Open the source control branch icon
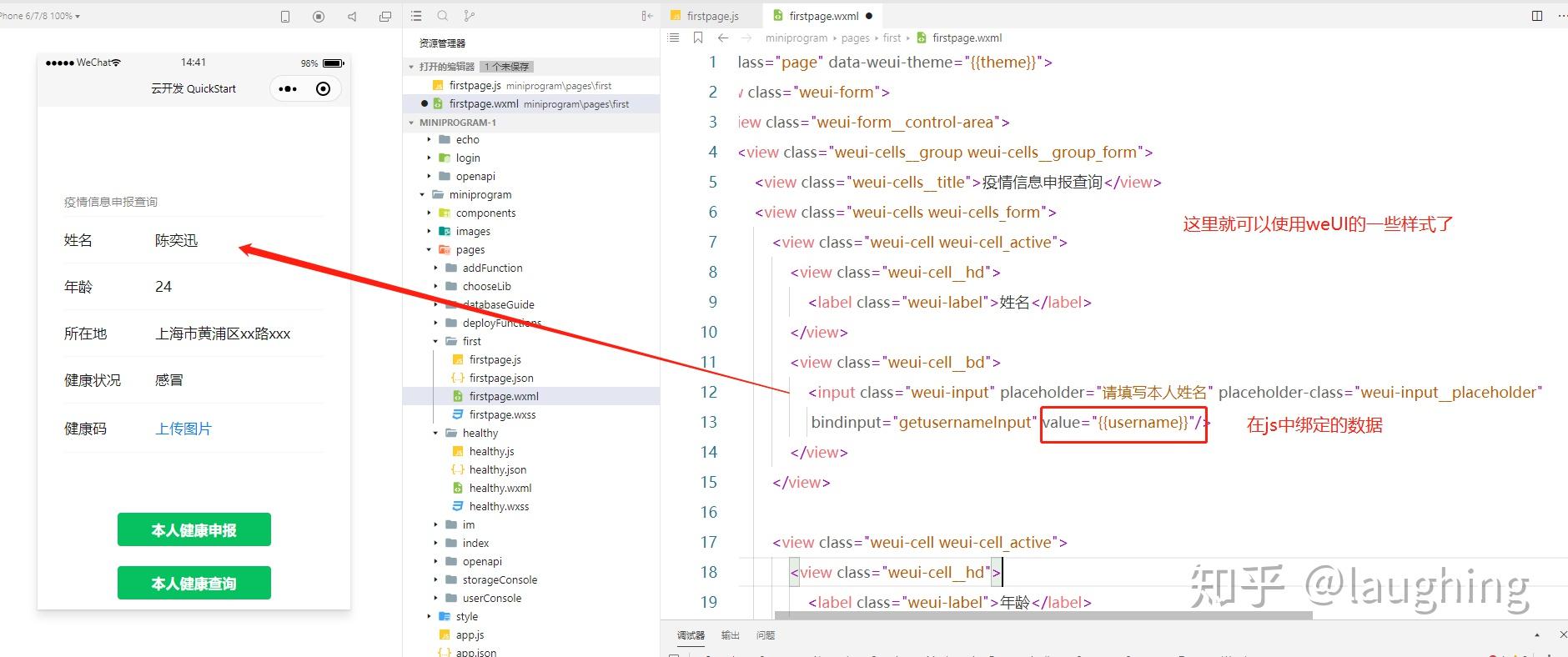 [x=469, y=16]
